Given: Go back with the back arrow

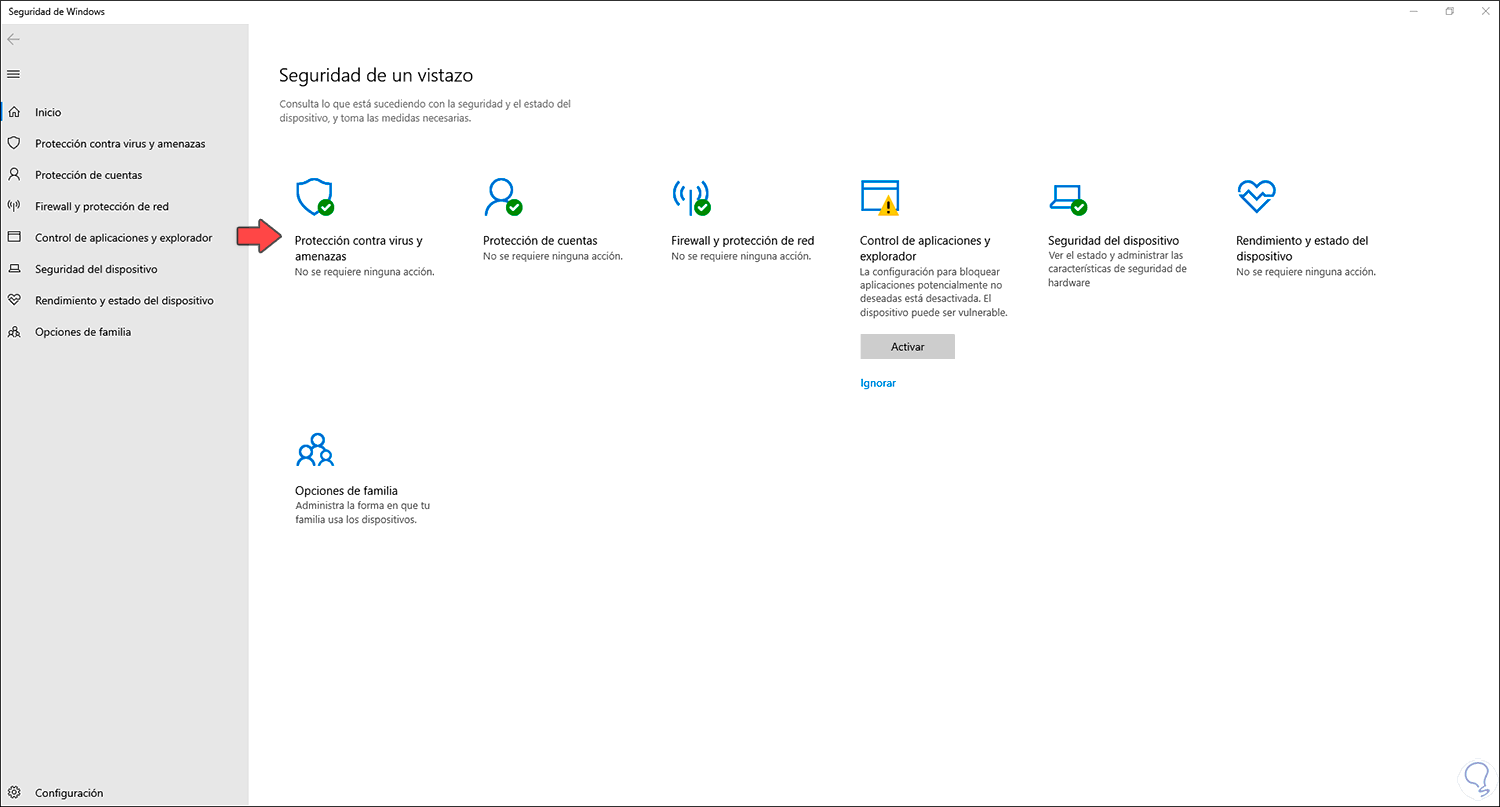Looking at the screenshot, I should [x=14, y=40].
